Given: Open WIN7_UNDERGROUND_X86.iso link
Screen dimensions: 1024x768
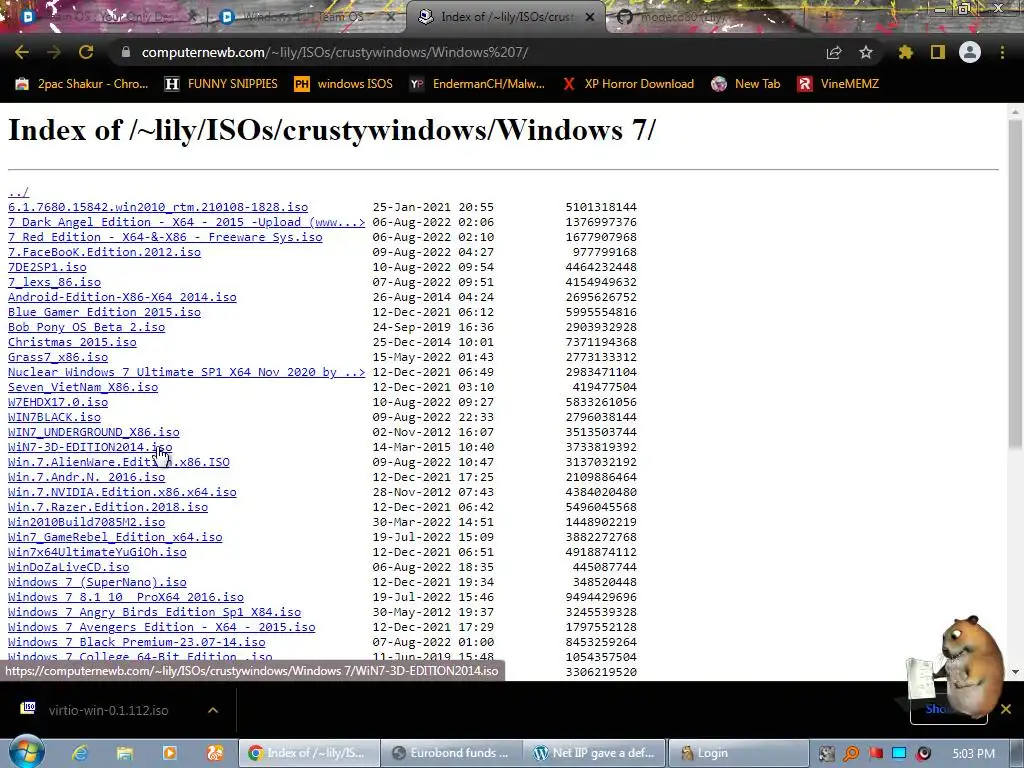Looking at the screenshot, I should pos(93,432).
